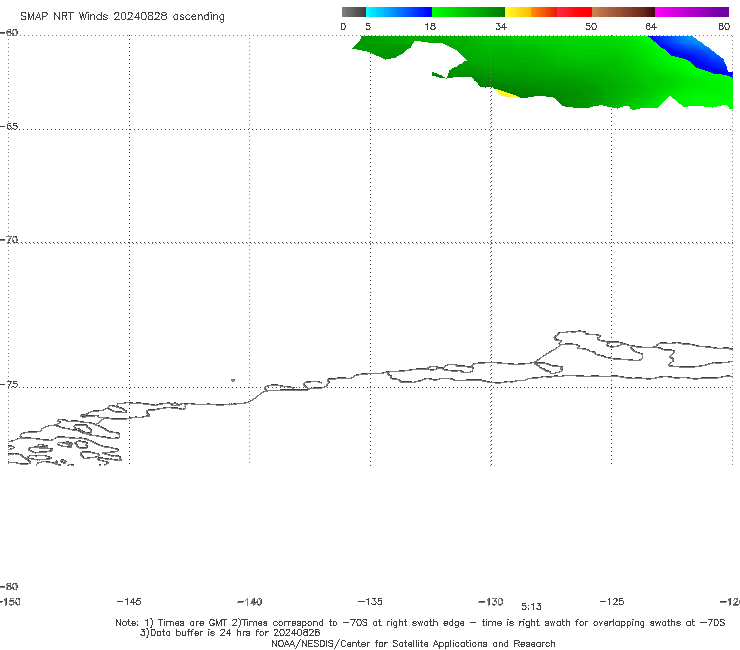The height and width of the screenshot is (650, 740).
Task: Click the color bar label '64'
Action: click(651, 26)
